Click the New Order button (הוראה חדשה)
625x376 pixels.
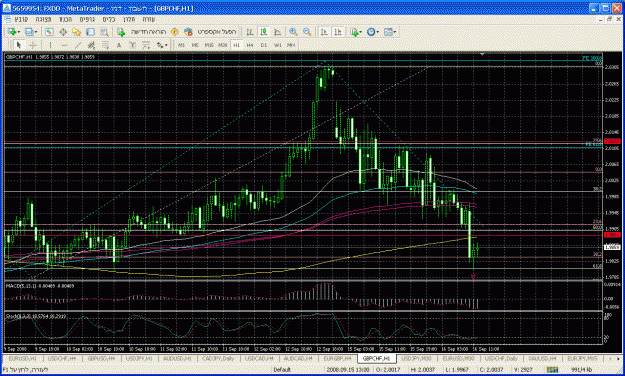coord(142,32)
